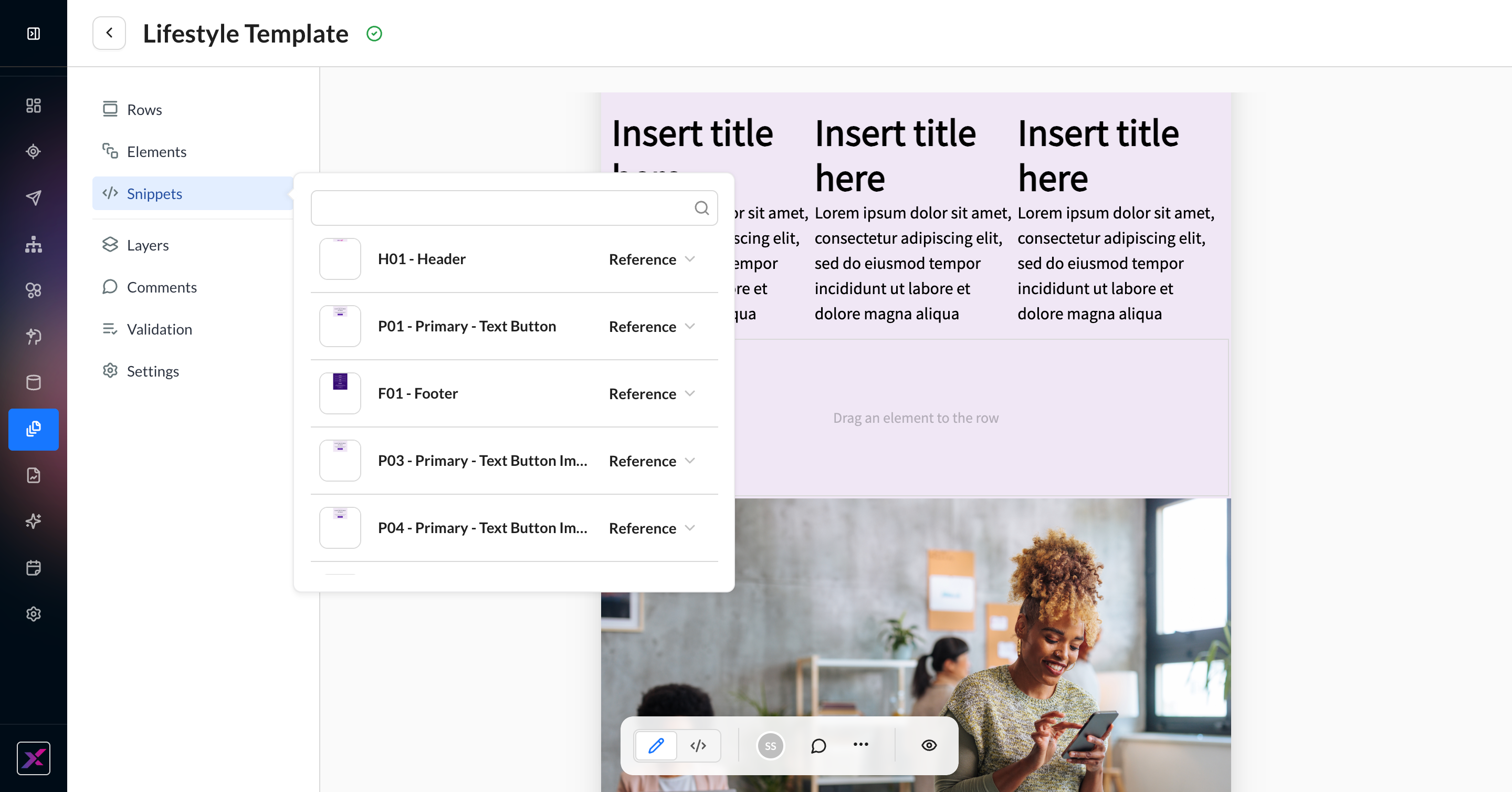Click the snippets search field
The width and height of the screenshot is (1512, 792).
point(514,208)
